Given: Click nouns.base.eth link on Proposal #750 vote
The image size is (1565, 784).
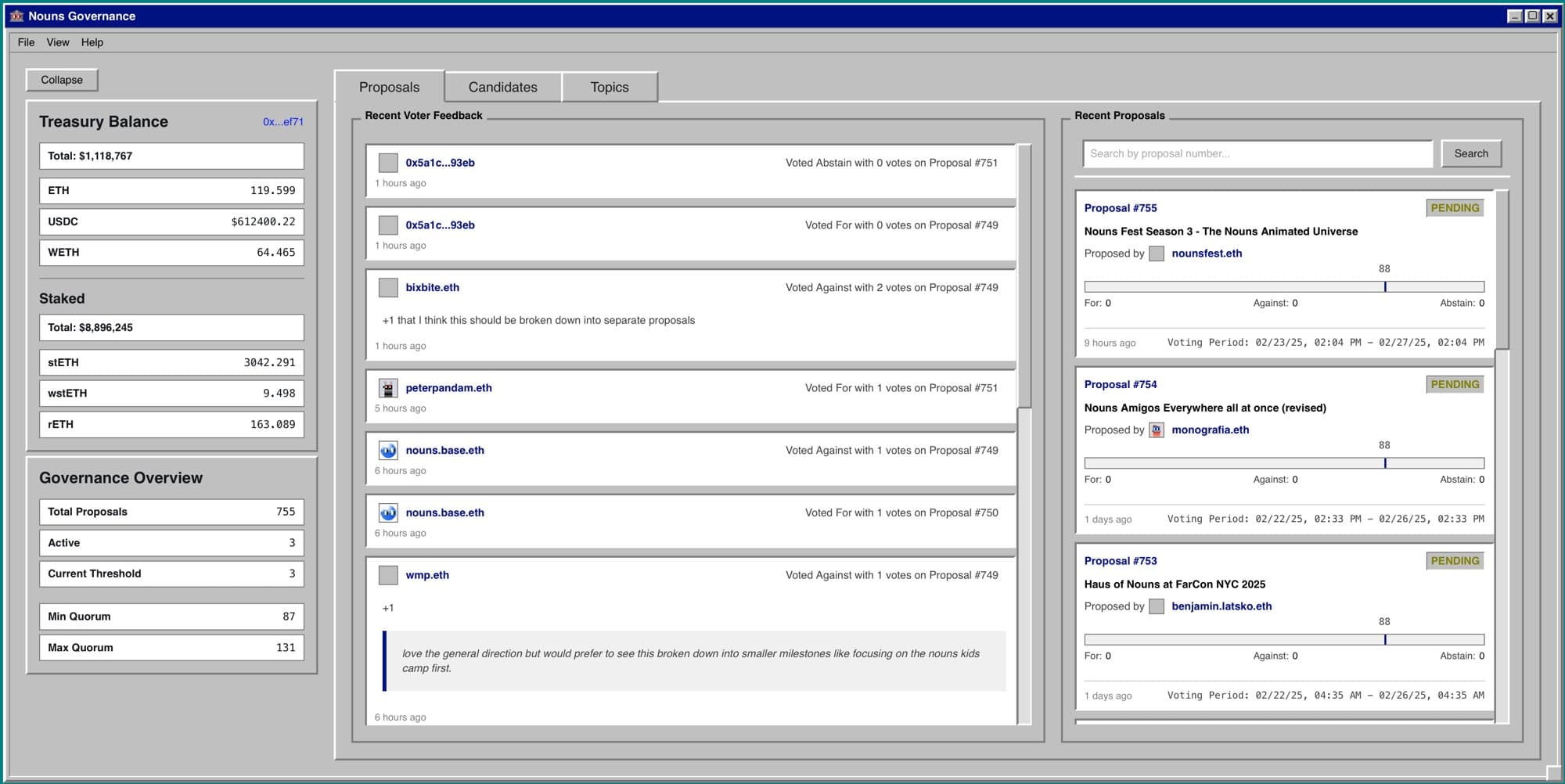Looking at the screenshot, I should (x=445, y=513).
